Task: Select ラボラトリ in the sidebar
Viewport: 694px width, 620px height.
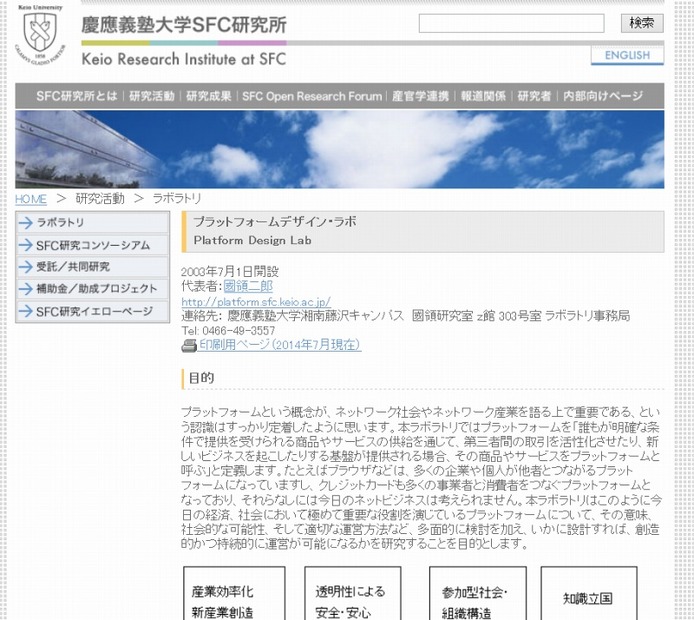Action: coord(93,223)
